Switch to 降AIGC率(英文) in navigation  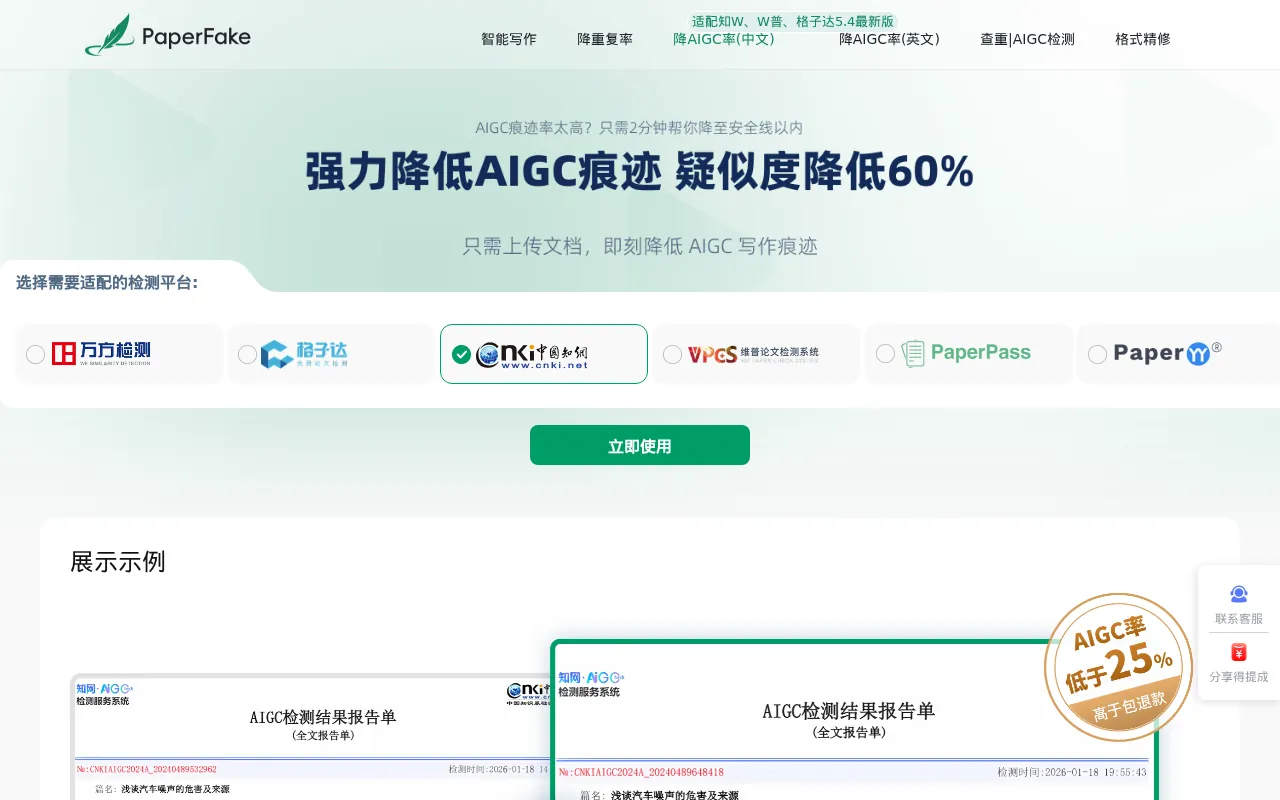(890, 39)
